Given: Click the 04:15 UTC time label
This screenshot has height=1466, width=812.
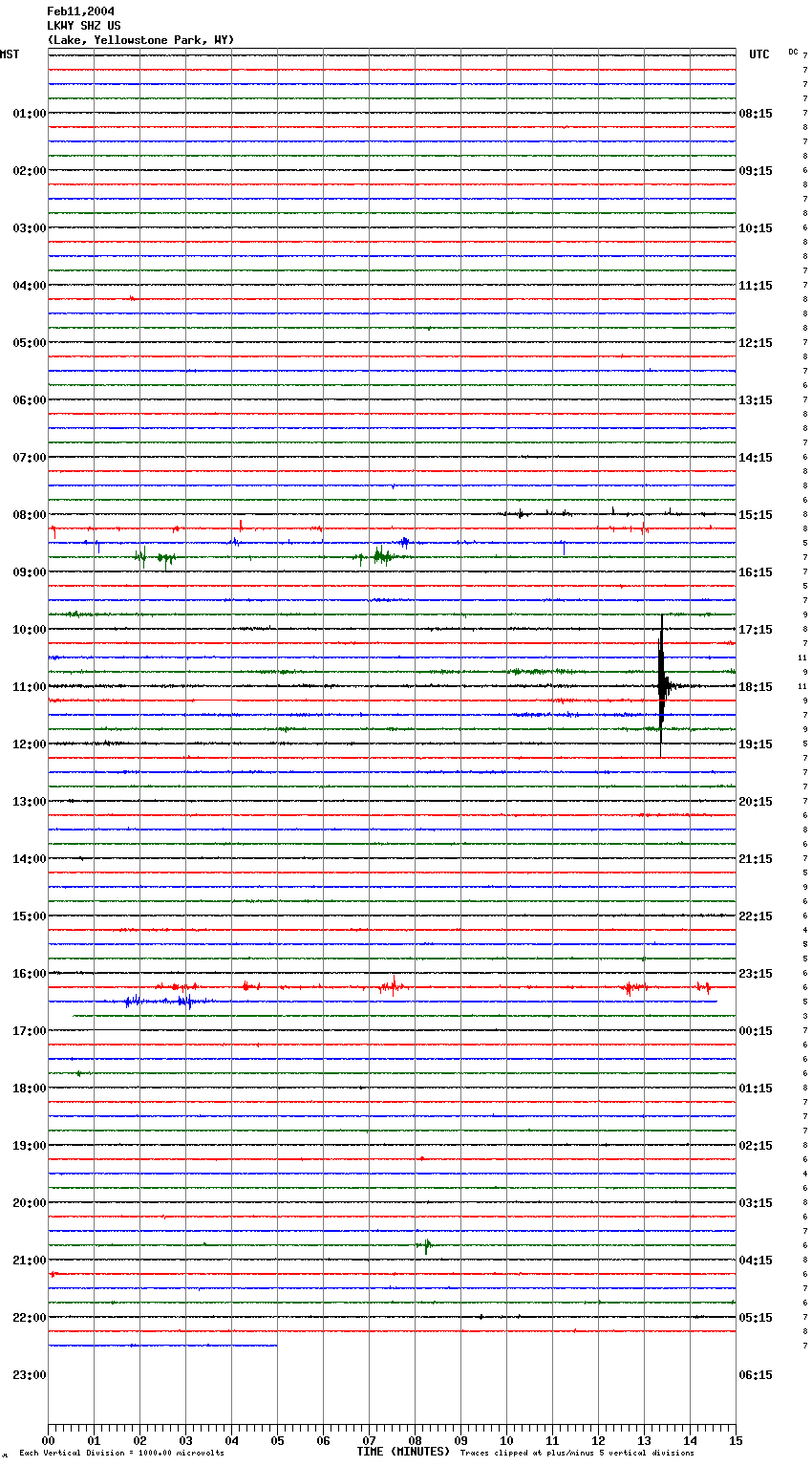Looking at the screenshot, I should click(x=756, y=1261).
